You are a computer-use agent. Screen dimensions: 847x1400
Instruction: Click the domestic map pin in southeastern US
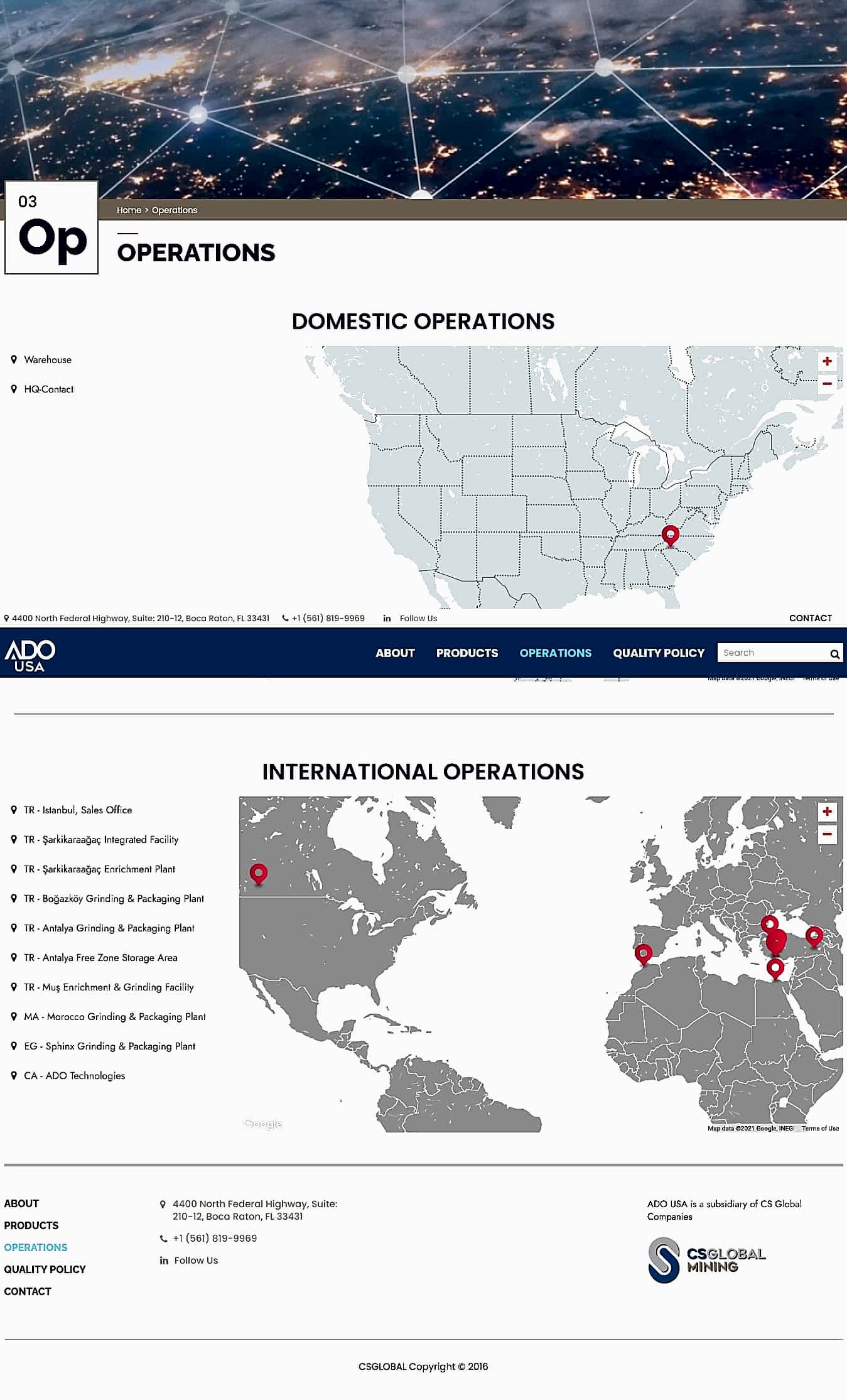pos(670,536)
